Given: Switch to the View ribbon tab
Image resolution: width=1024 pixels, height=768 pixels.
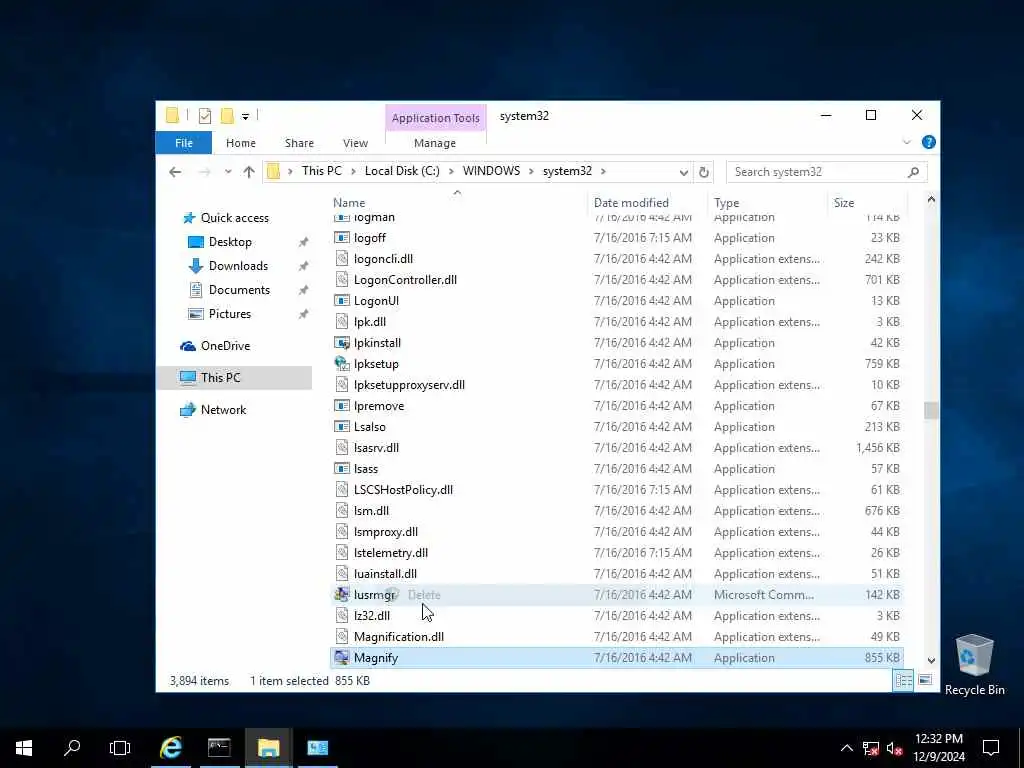Looking at the screenshot, I should (x=355, y=143).
